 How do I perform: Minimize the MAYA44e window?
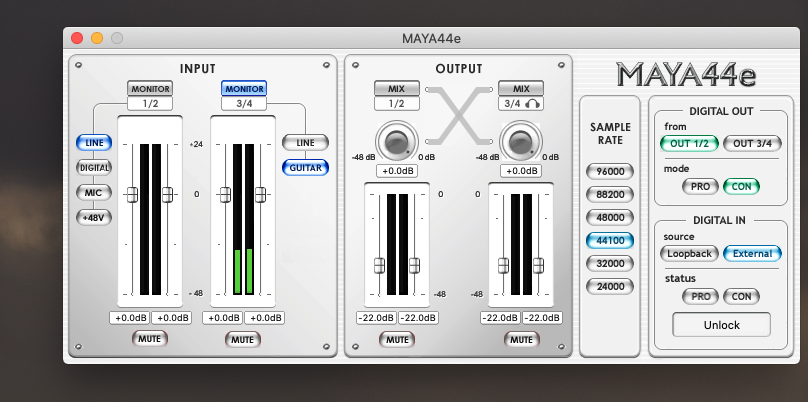coord(97,38)
